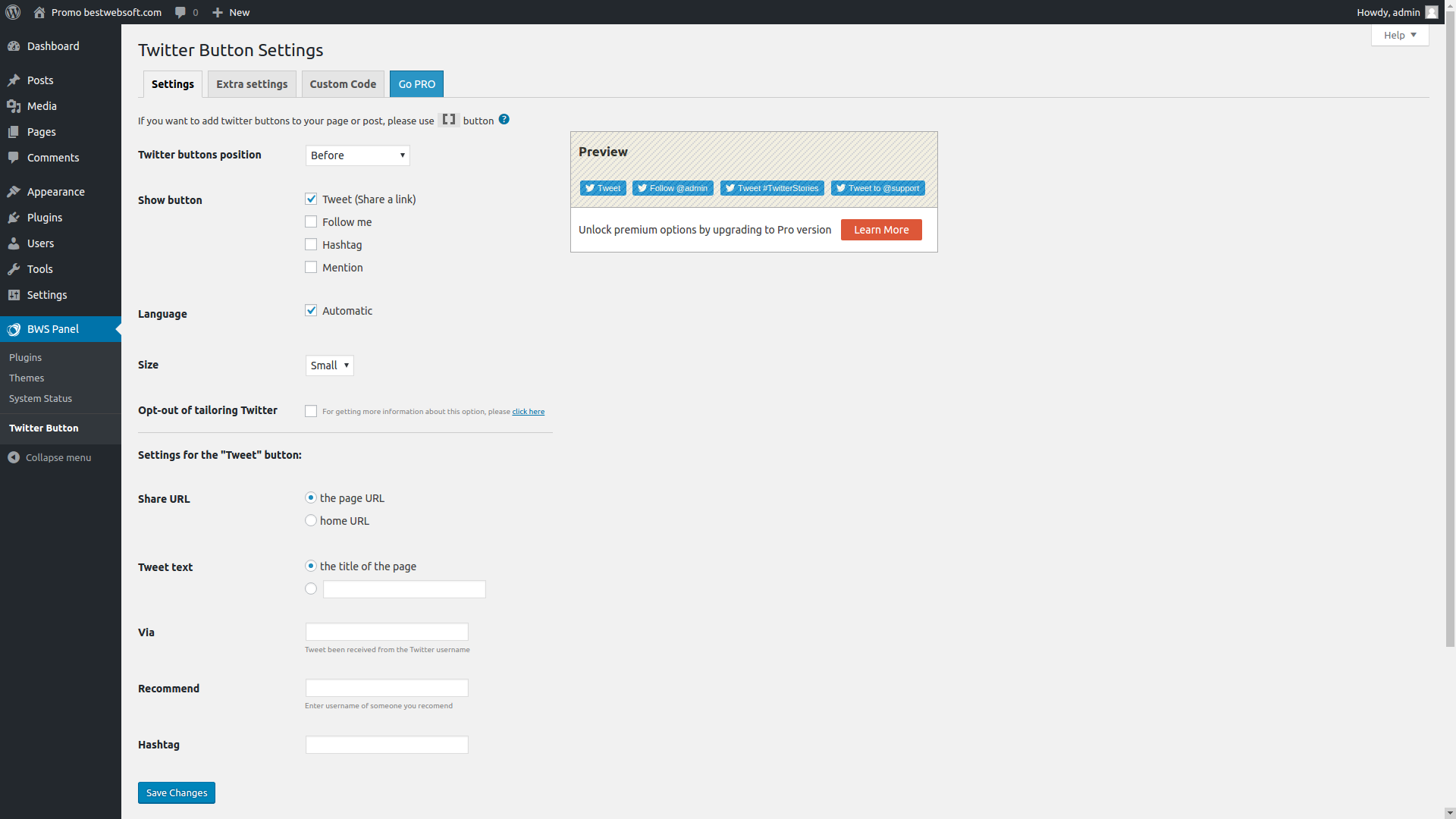Click the Posts pin icon

click(x=14, y=80)
